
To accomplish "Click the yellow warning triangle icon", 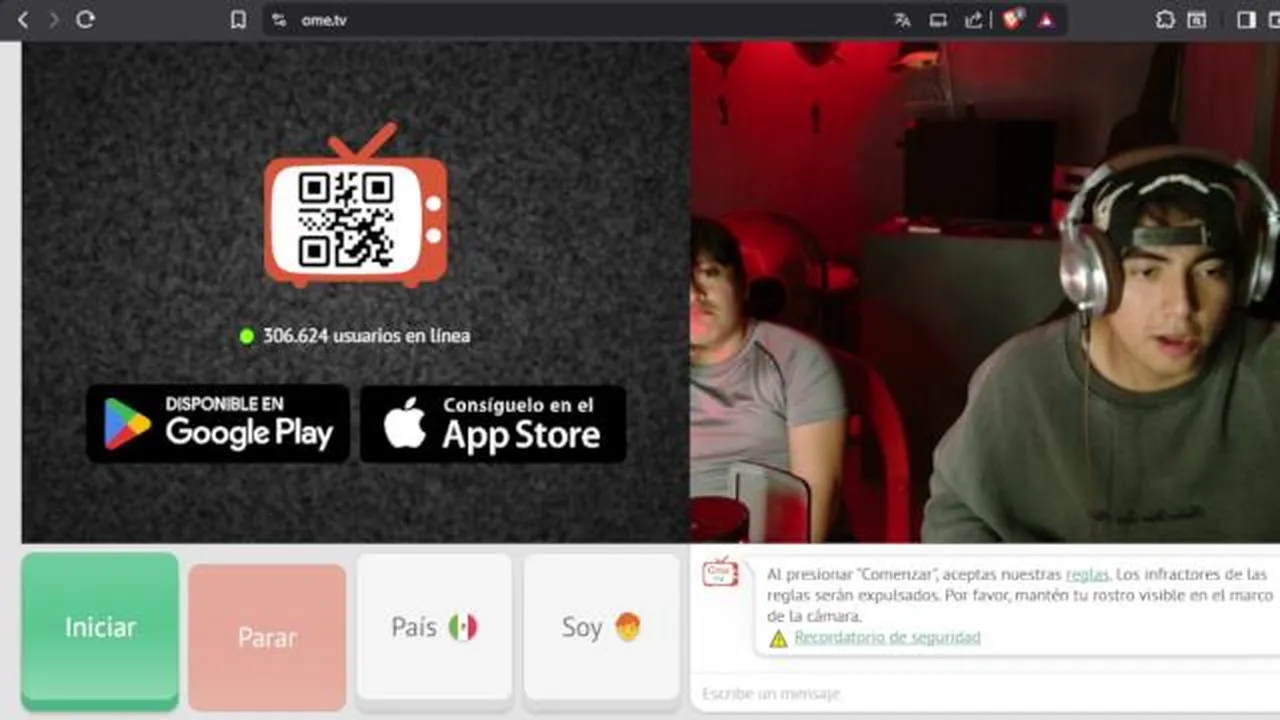I will (x=778, y=638).
